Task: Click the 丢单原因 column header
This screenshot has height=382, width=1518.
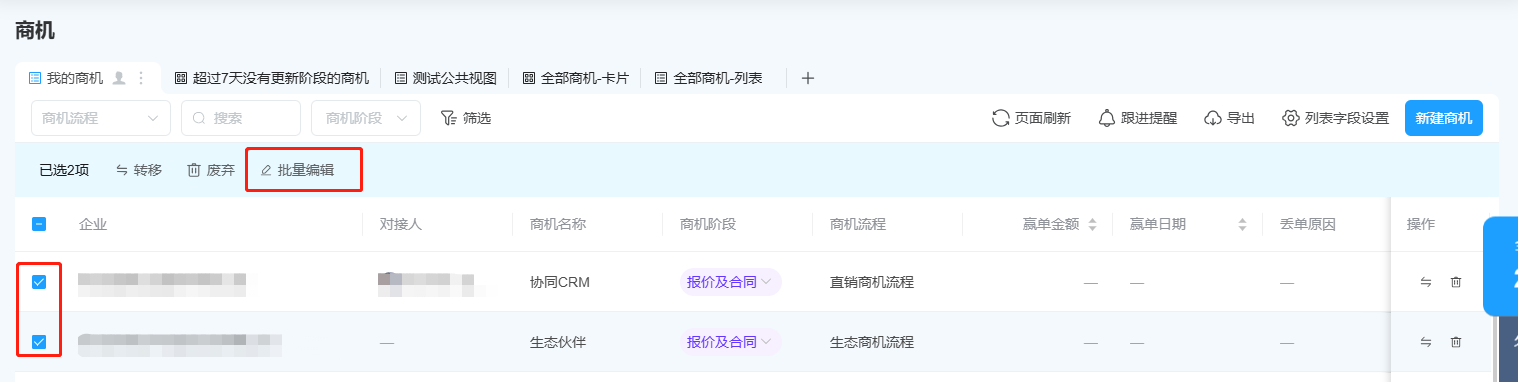Action: (1308, 224)
